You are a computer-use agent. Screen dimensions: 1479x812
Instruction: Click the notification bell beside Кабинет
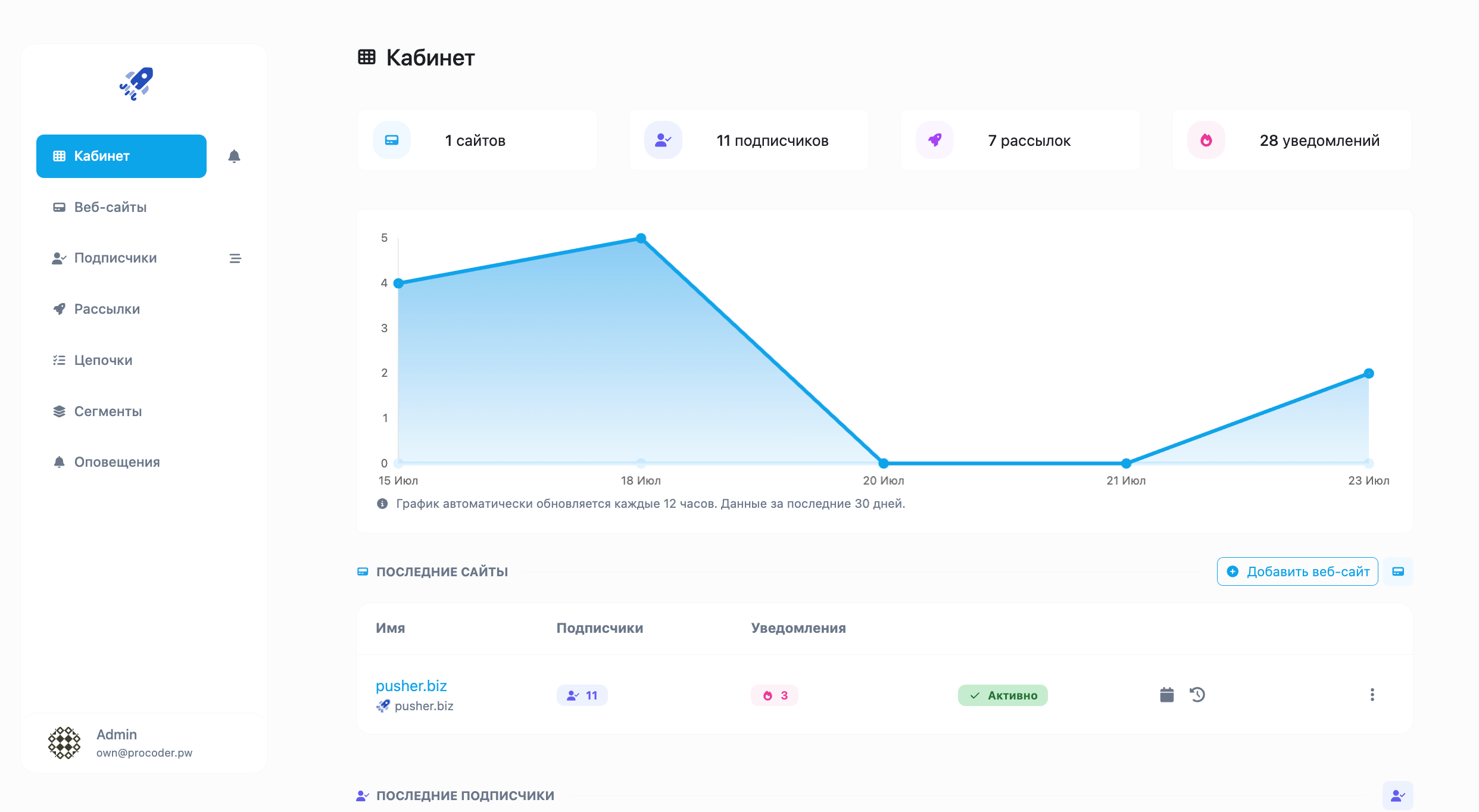coord(234,156)
